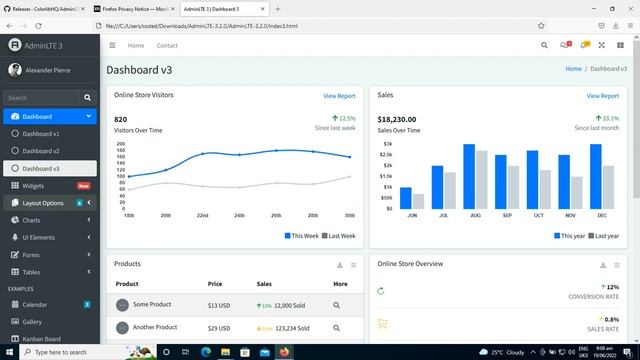Bookmark this page with star icon
The image size is (640, 360).
click(541, 26)
